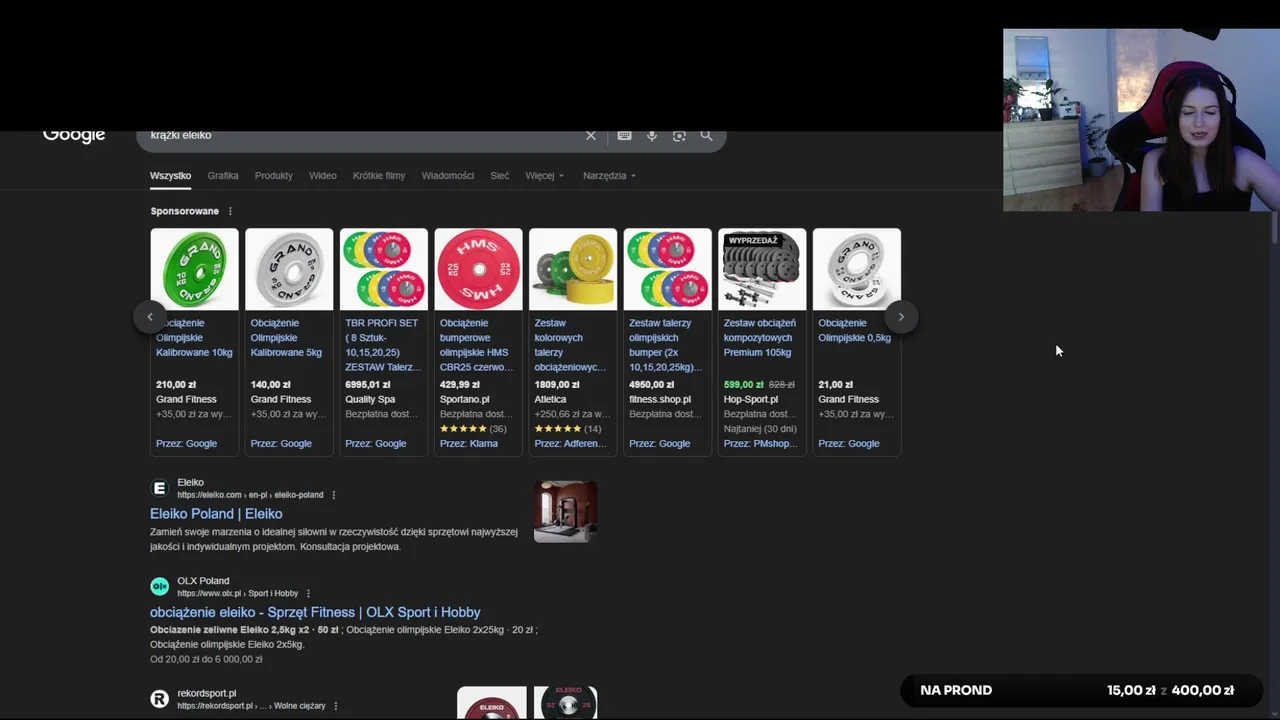Open Obciążenie Olimpijskie Kalibrowane 5kg link
The image size is (1280, 720).
tap(286, 338)
